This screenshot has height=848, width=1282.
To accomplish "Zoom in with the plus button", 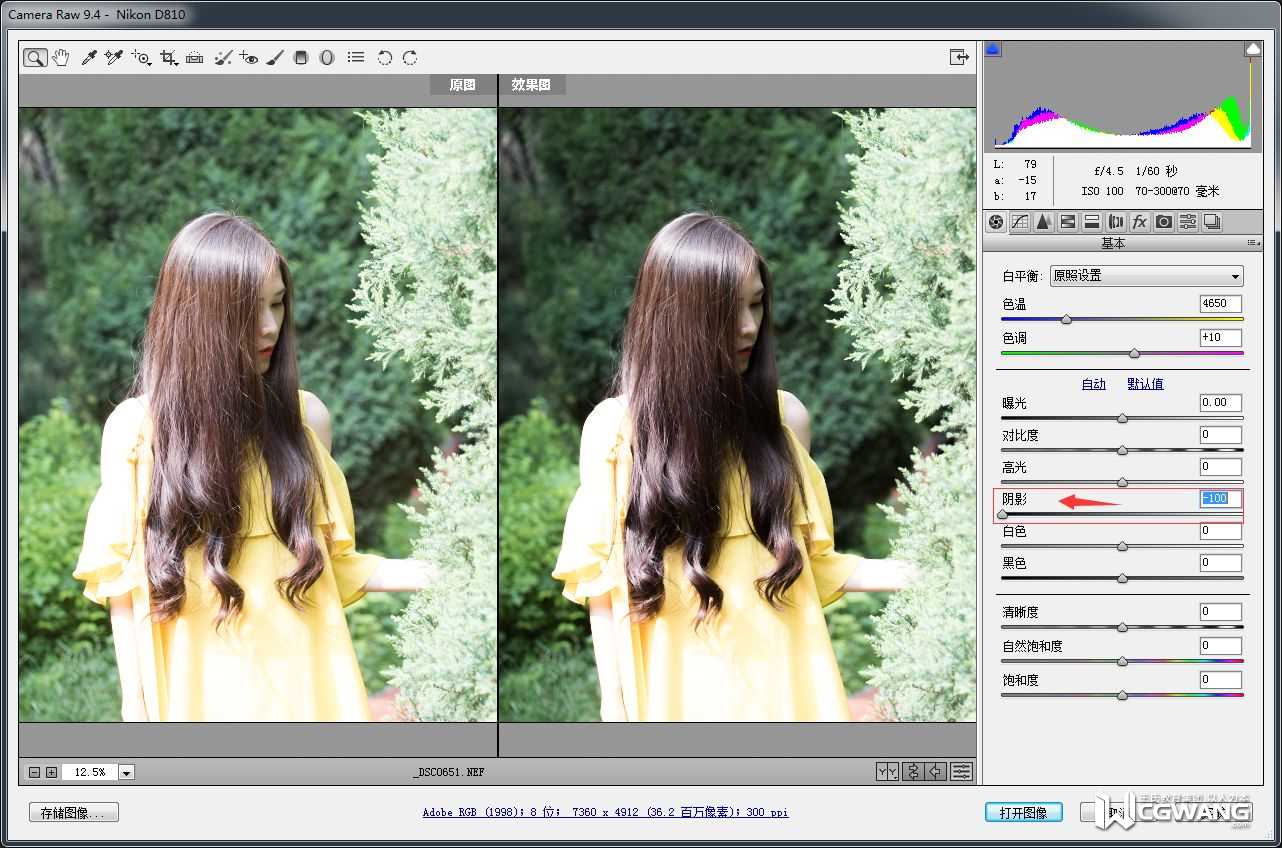I will (x=51, y=772).
